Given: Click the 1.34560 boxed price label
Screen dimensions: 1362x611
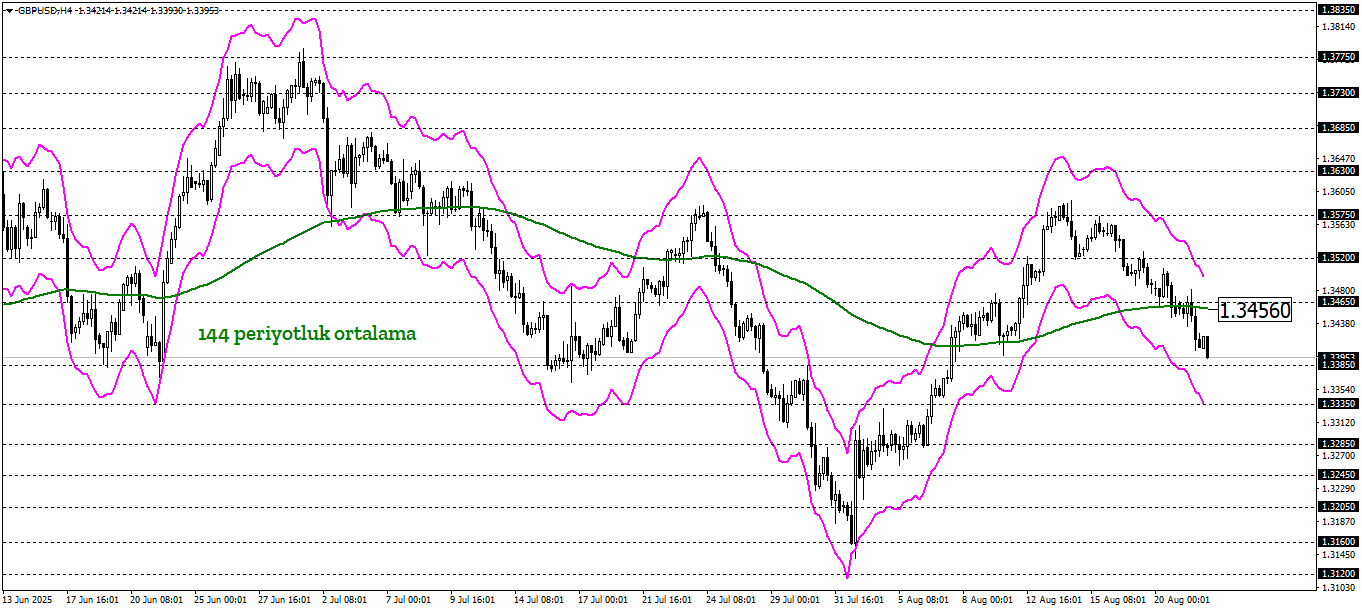Looking at the screenshot, I should click(1256, 311).
